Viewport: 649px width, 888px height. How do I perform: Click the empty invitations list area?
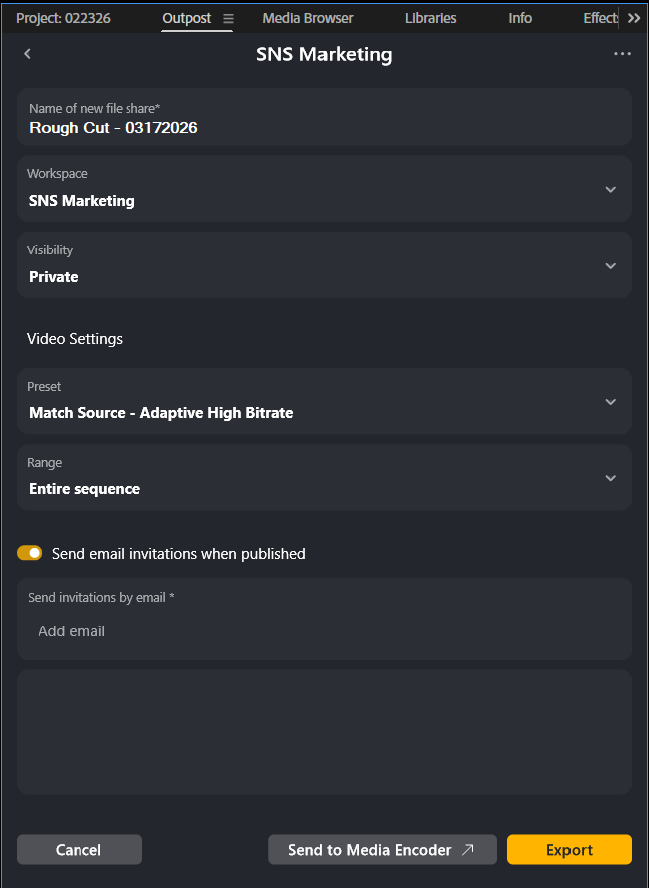click(324, 732)
